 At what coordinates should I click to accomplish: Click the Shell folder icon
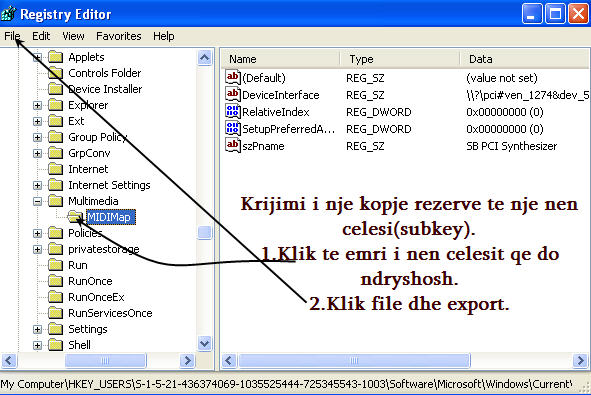[x=55, y=345]
